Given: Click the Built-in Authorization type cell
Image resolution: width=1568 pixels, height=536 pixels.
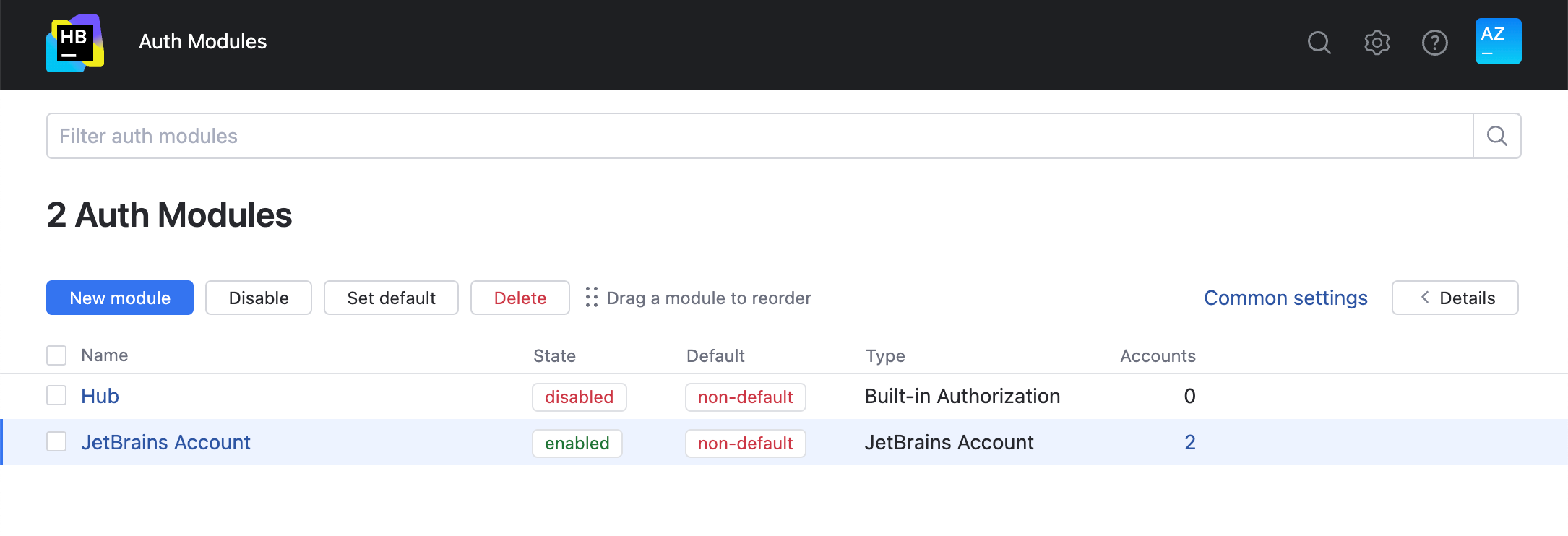Looking at the screenshot, I should (962, 396).
